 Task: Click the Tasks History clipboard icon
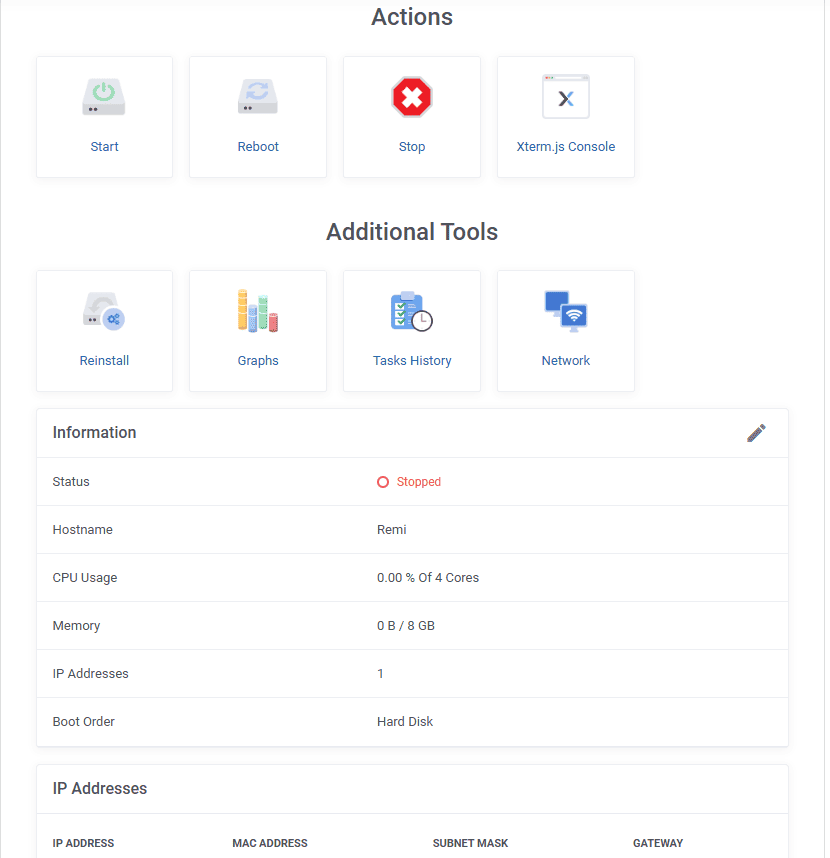pos(412,311)
